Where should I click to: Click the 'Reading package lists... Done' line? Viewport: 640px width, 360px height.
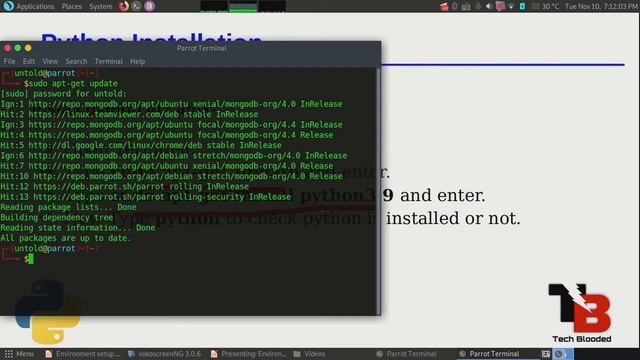(68, 207)
